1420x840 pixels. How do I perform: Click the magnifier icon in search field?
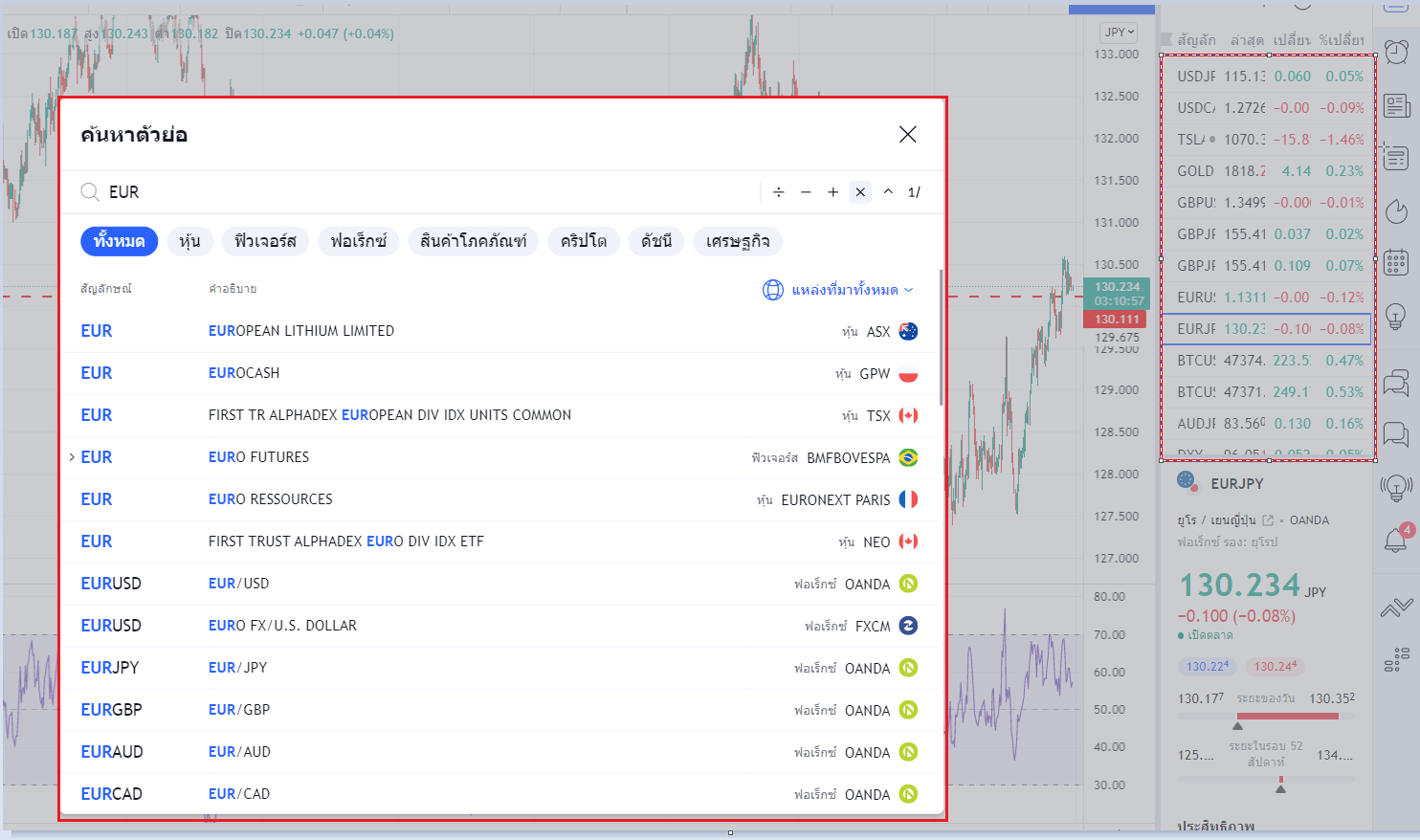point(90,192)
